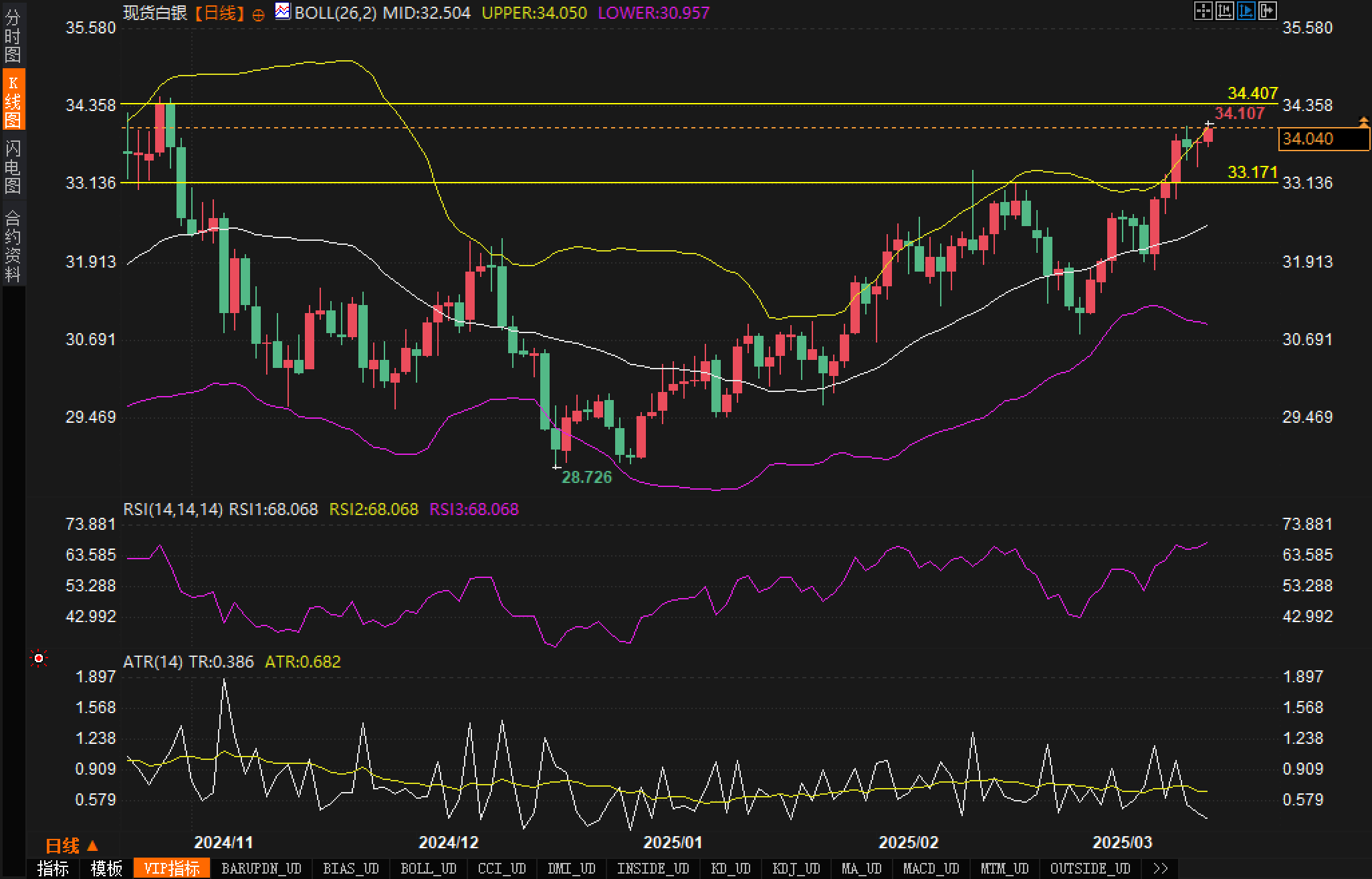This screenshot has height=879, width=1372.
Task: Apply the MA_UD indicator
Action: coord(862,868)
